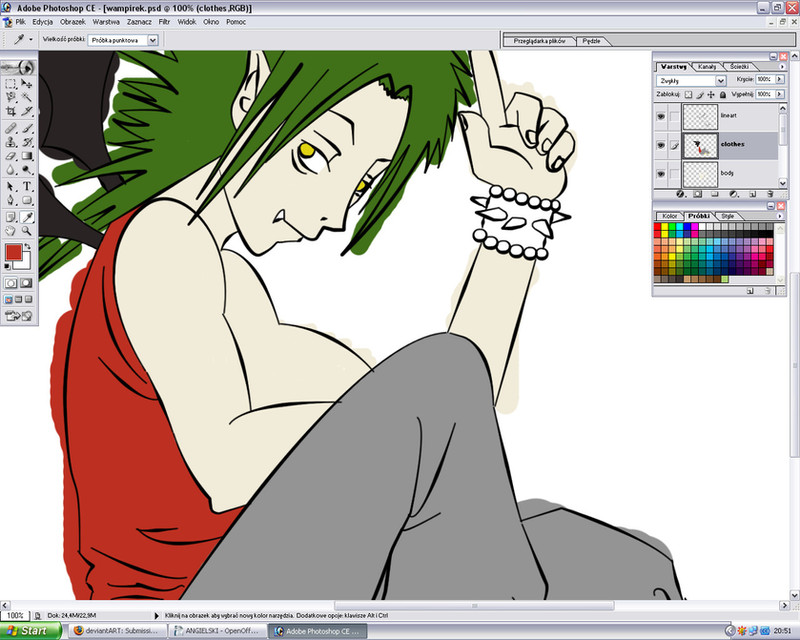Select the Healing Brush tool
The image size is (800, 640).
pos(11,128)
